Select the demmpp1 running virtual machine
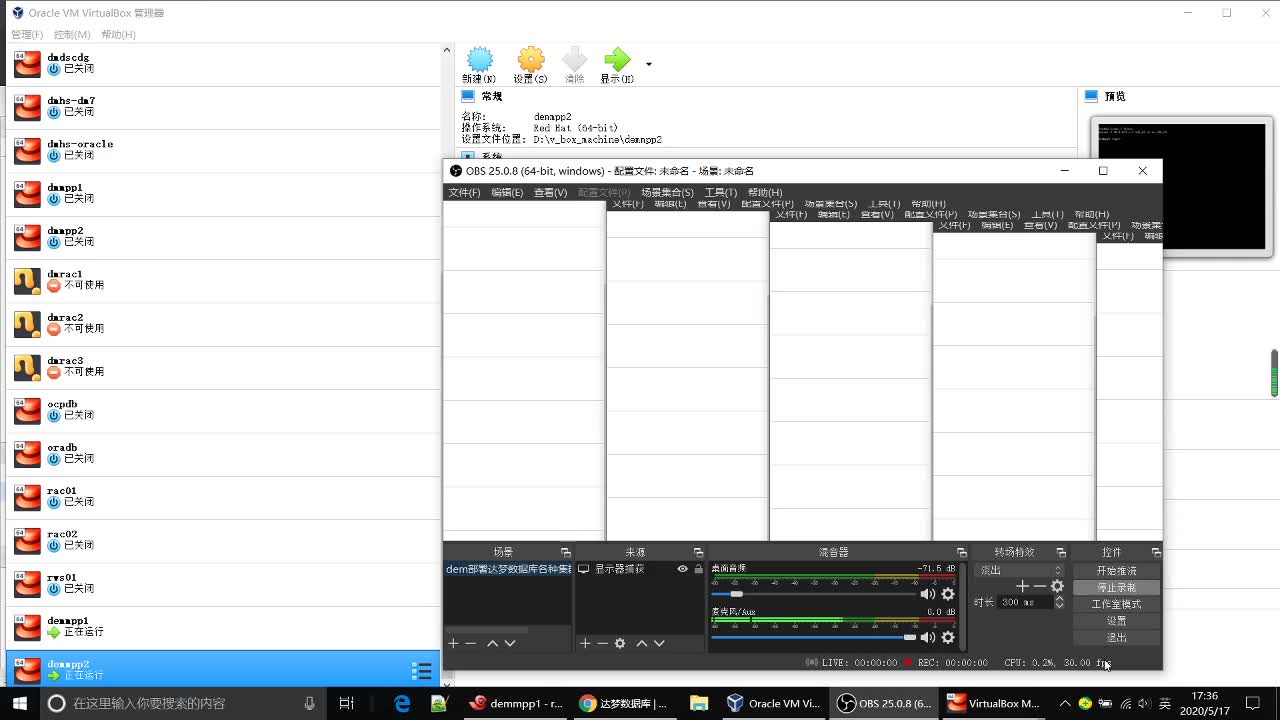Screen dimensions: 1280x720 [223, 627]
